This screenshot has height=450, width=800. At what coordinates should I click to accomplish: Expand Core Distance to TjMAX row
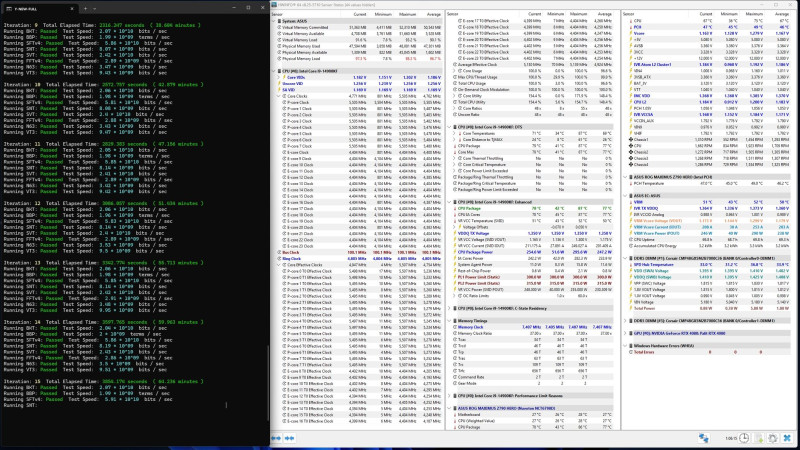point(454,139)
